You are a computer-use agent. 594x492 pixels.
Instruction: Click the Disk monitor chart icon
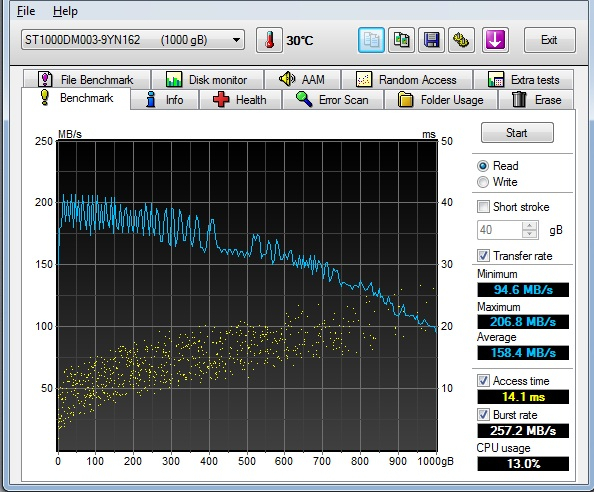tap(174, 80)
